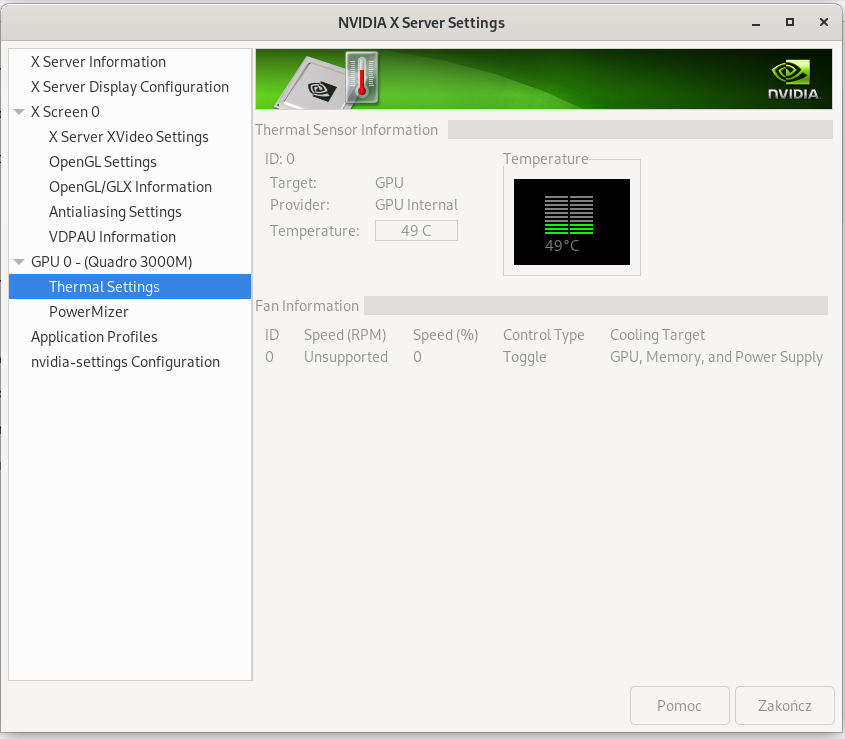Screen dimensions: 845x739
Task: Click the 49 C temperature field
Action: (x=416, y=231)
